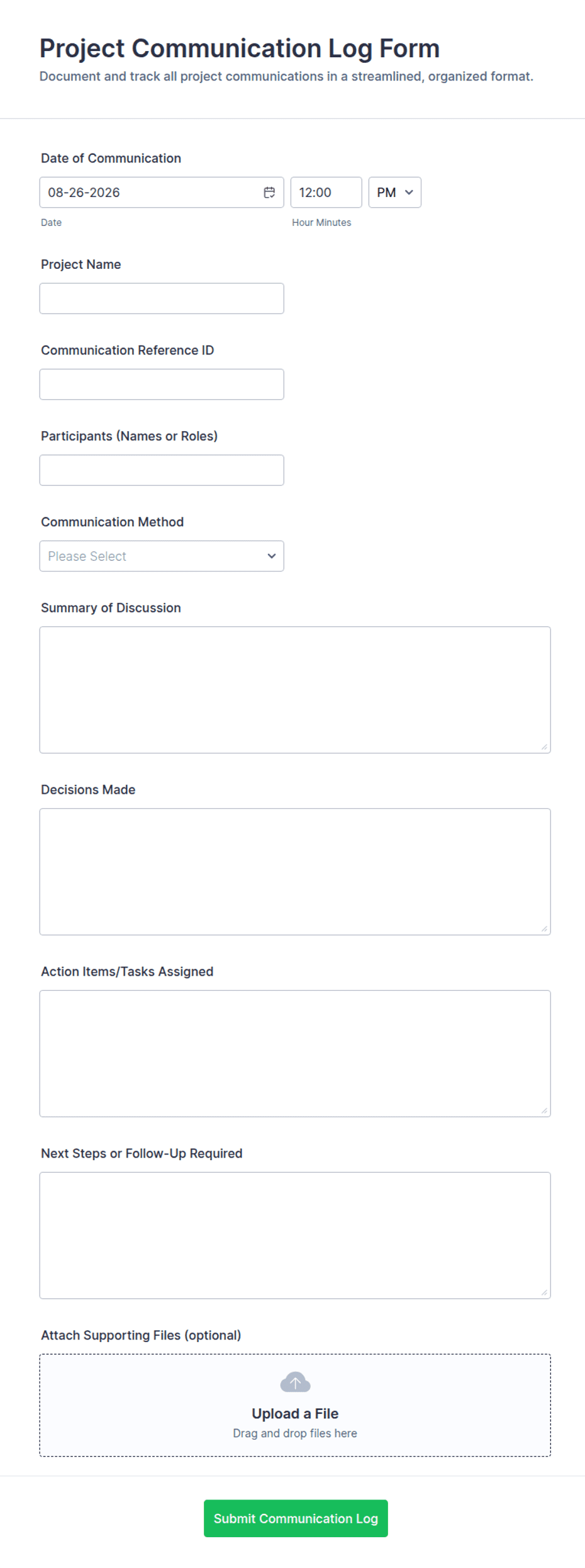Focus the Project Name input field

pyautogui.click(x=162, y=298)
